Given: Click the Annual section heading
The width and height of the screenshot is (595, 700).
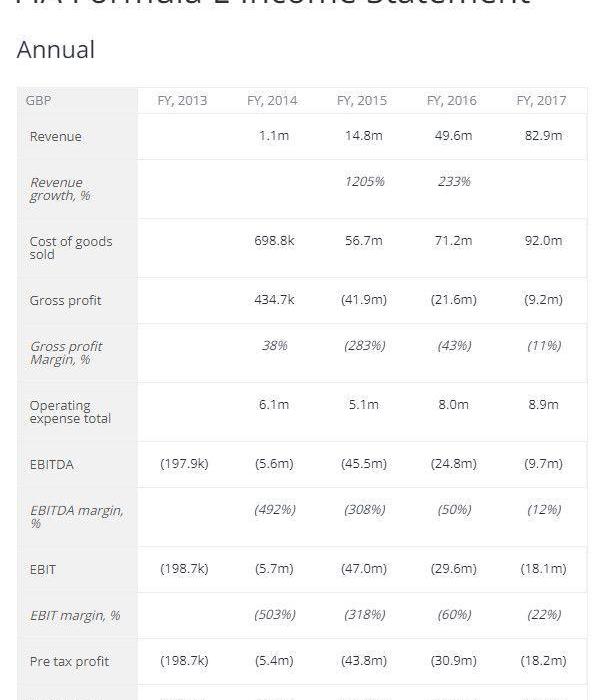Looking at the screenshot, I should click(56, 50).
